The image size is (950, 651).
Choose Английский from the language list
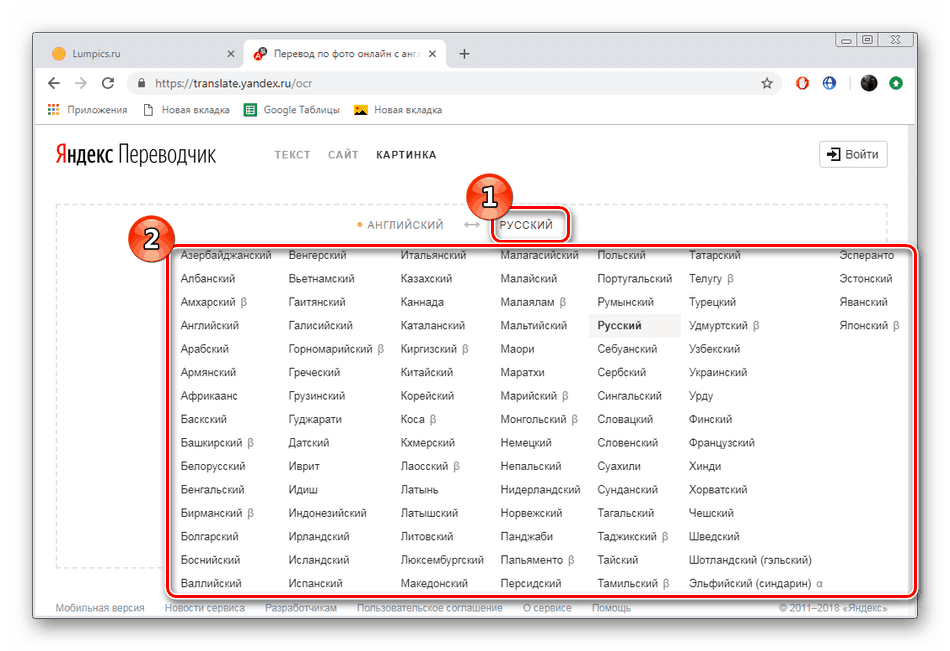[210, 326]
